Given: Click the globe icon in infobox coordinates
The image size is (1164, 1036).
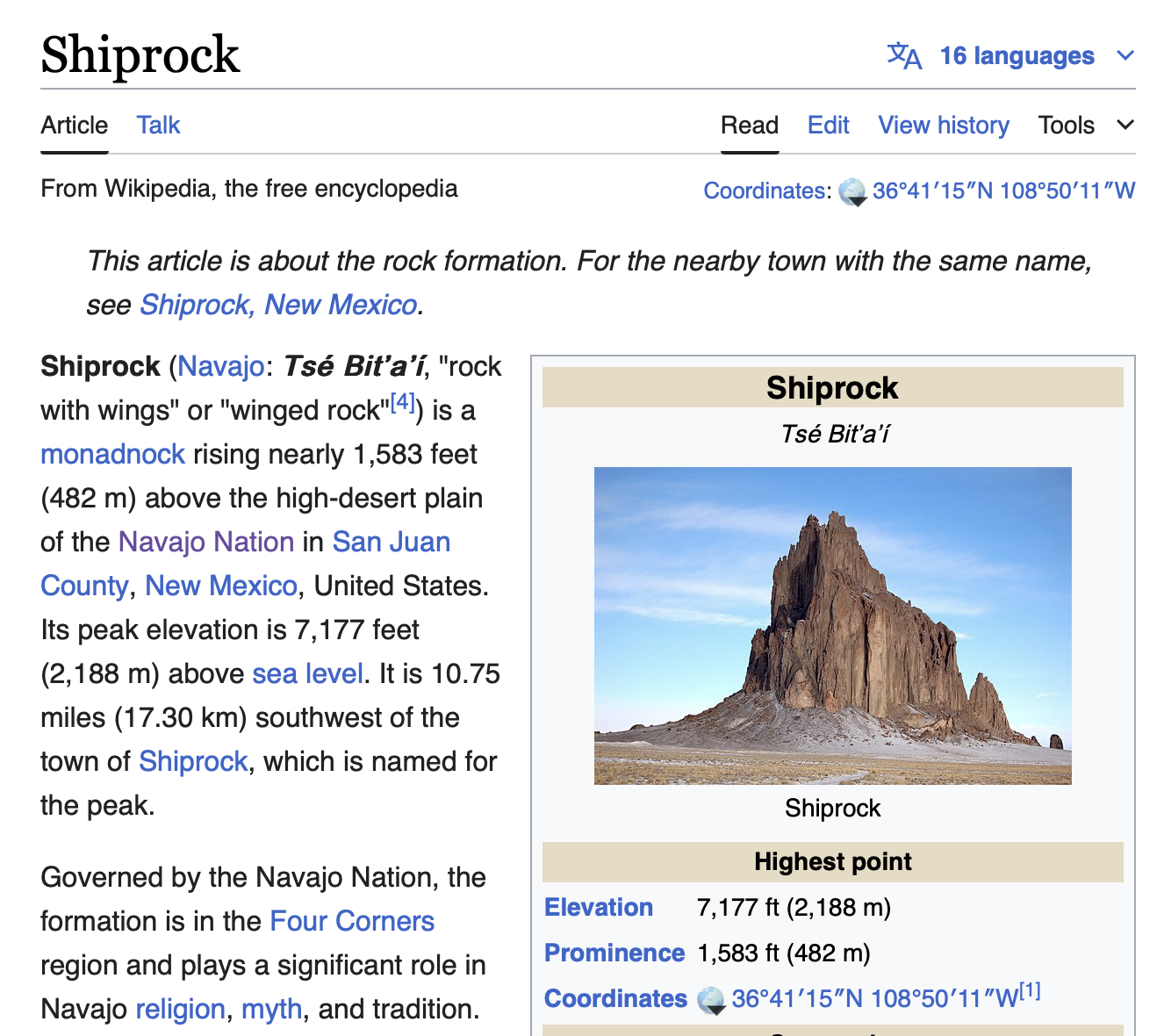Looking at the screenshot, I should click(711, 1000).
